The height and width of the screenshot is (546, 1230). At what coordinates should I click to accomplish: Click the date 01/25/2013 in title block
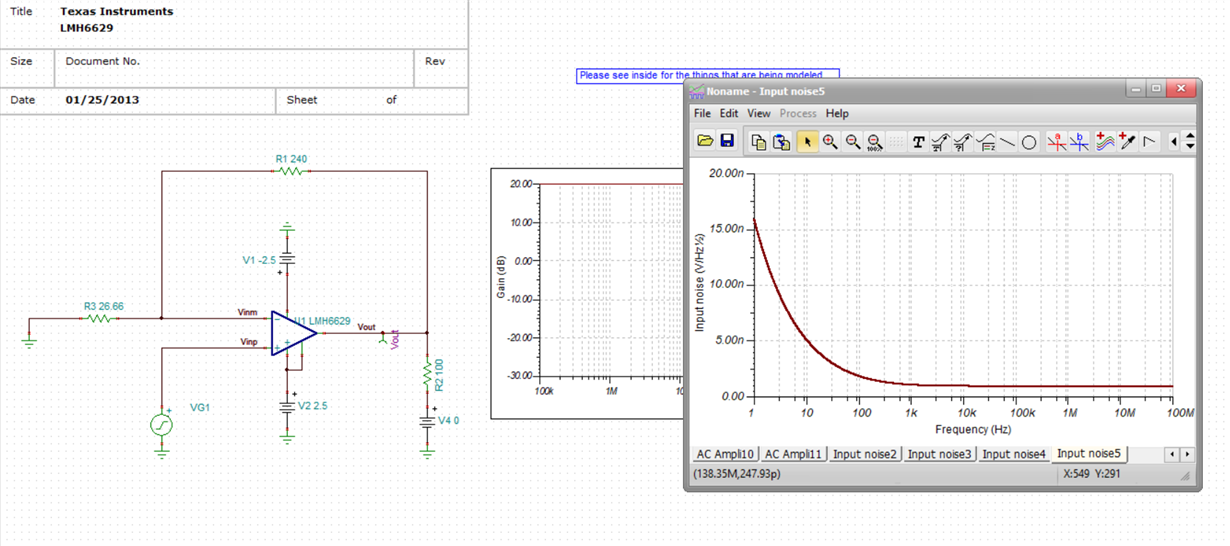click(x=102, y=100)
